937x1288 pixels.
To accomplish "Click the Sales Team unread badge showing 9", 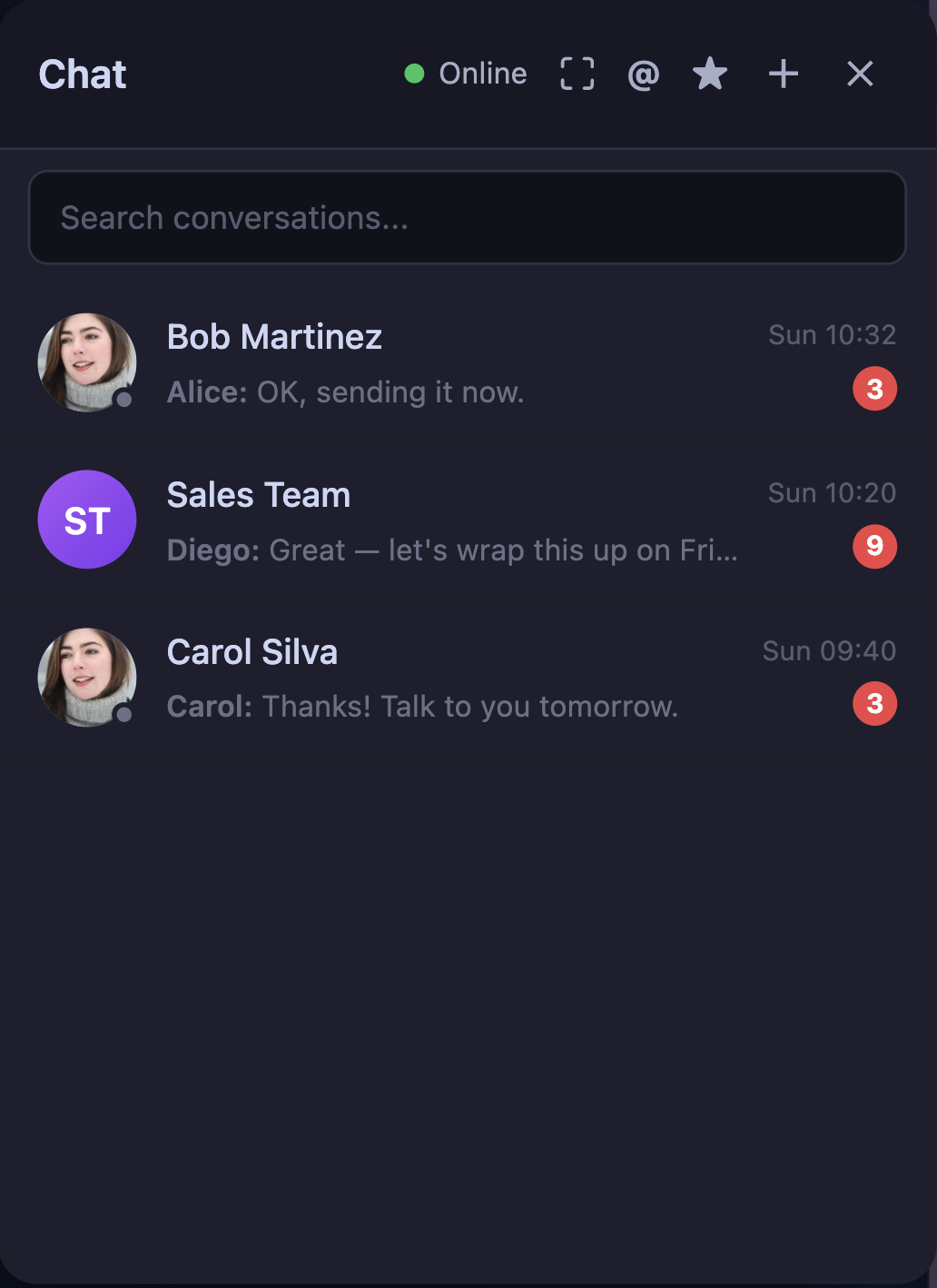I will click(x=874, y=546).
